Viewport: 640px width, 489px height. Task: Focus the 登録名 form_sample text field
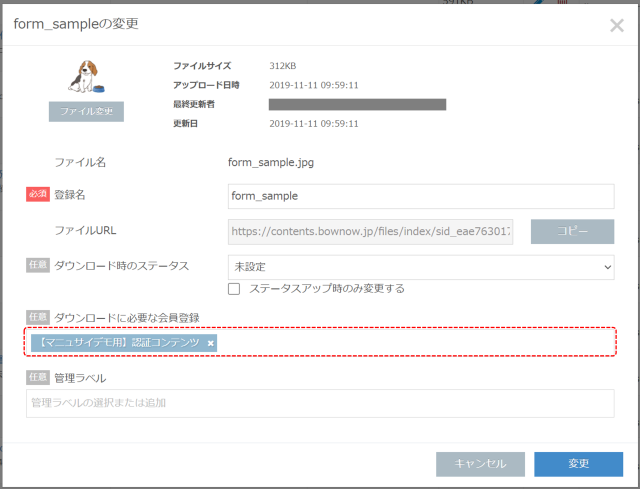[421, 196]
